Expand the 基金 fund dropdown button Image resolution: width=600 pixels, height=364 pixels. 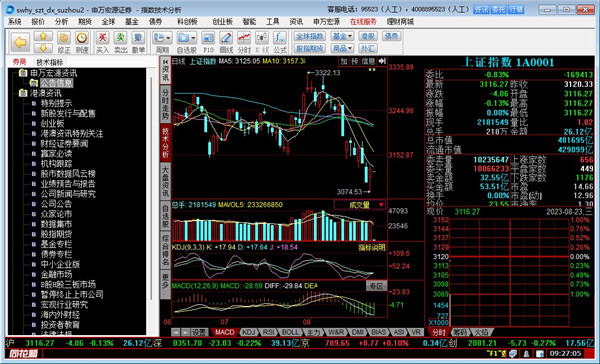(x=342, y=36)
